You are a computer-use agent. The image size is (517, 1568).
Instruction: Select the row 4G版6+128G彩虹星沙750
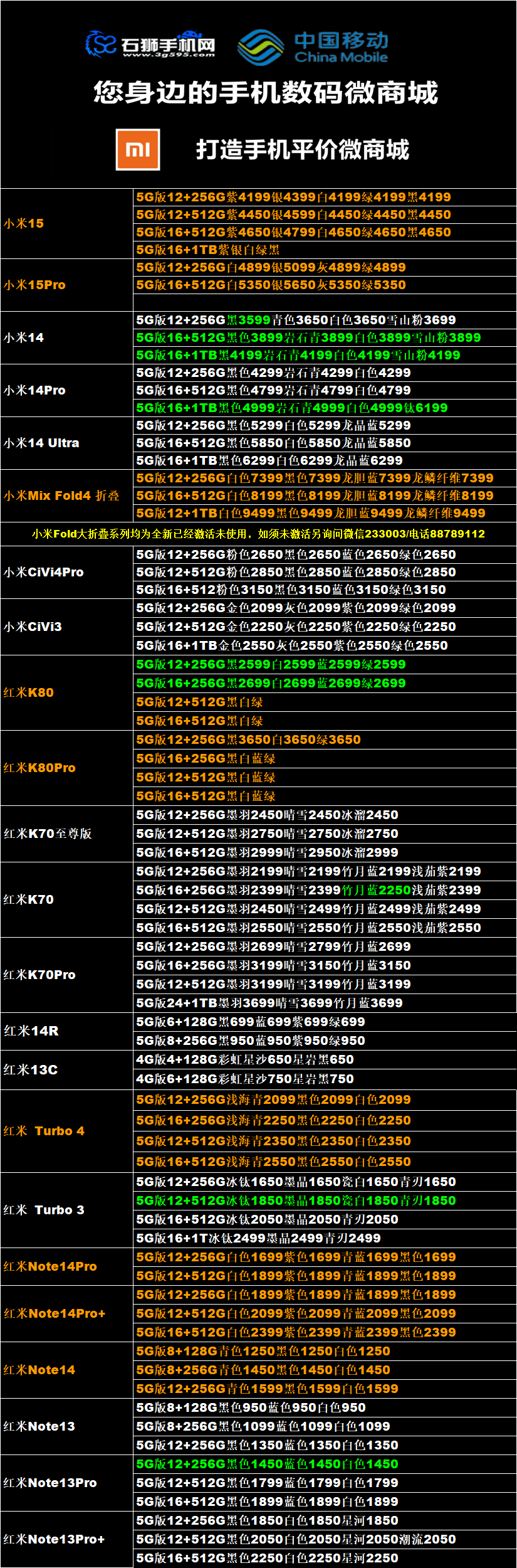(x=325, y=1079)
